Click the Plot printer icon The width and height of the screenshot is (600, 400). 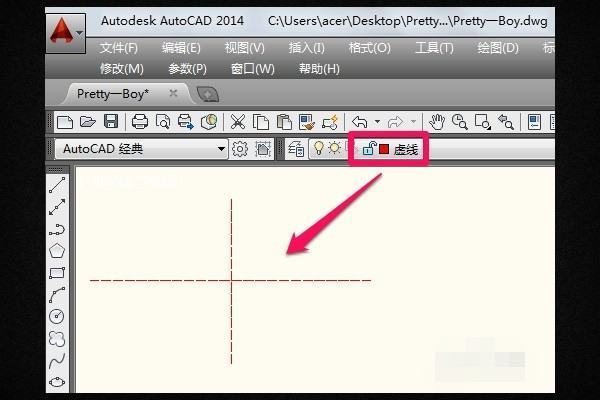click(140, 122)
